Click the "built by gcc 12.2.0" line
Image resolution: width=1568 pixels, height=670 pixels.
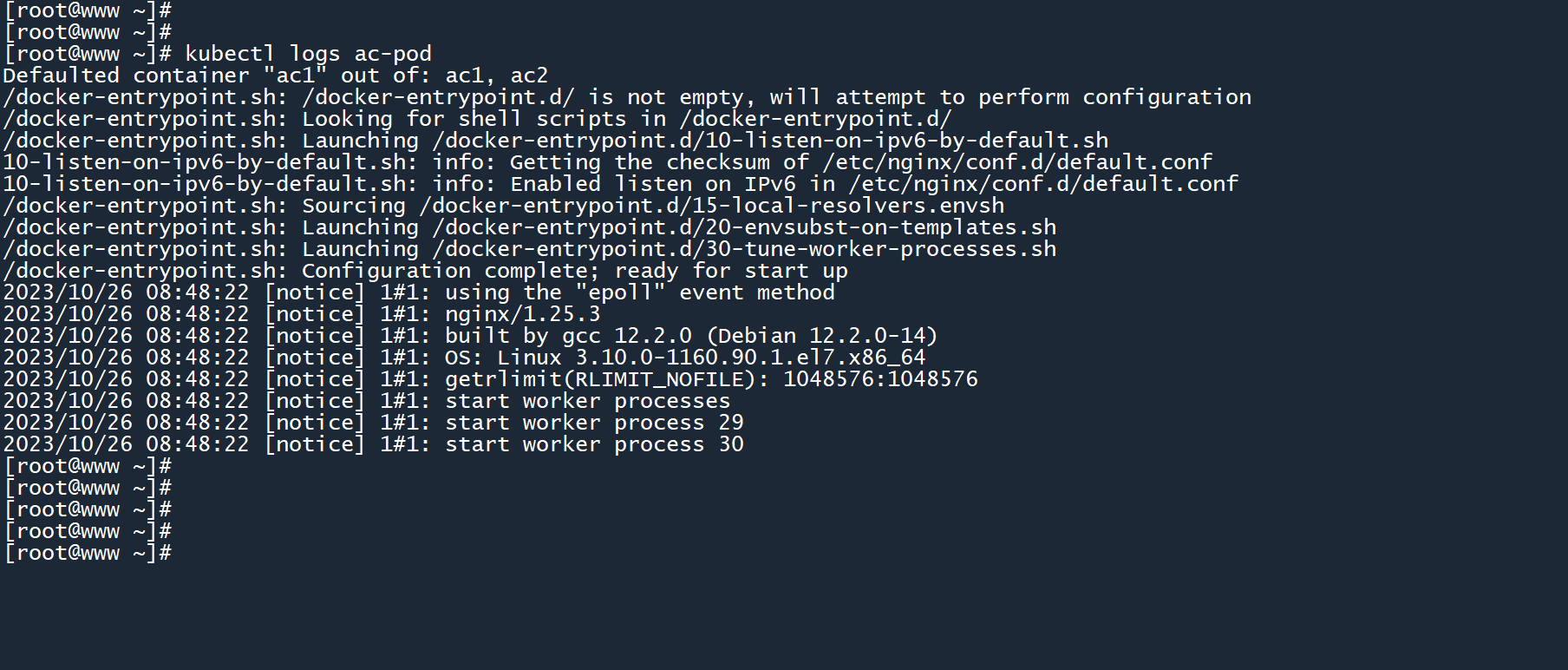click(690, 336)
